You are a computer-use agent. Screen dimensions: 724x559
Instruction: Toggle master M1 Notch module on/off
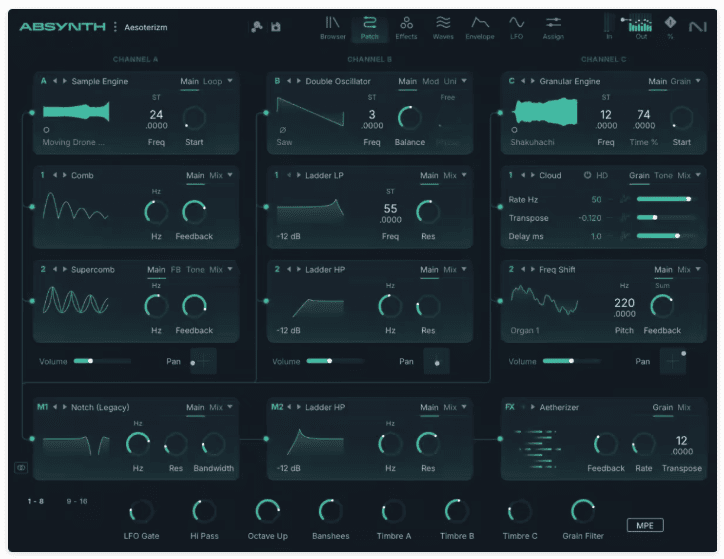click(x=42, y=407)
